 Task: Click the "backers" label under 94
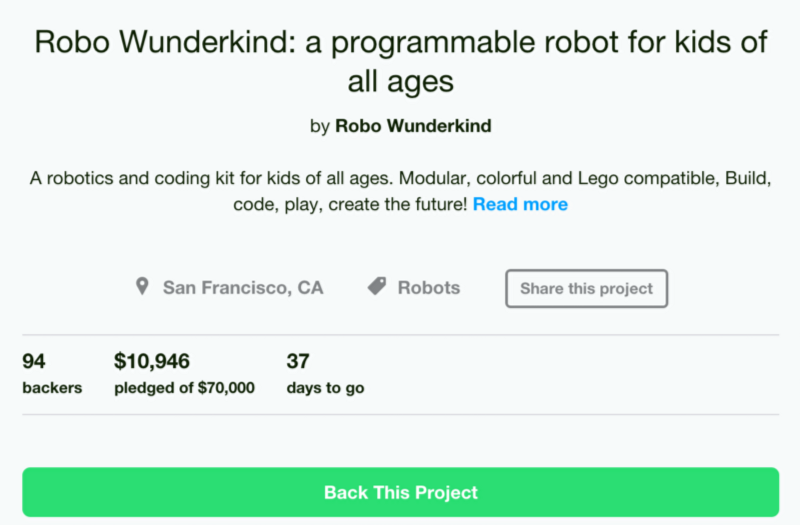click(52, 388)
